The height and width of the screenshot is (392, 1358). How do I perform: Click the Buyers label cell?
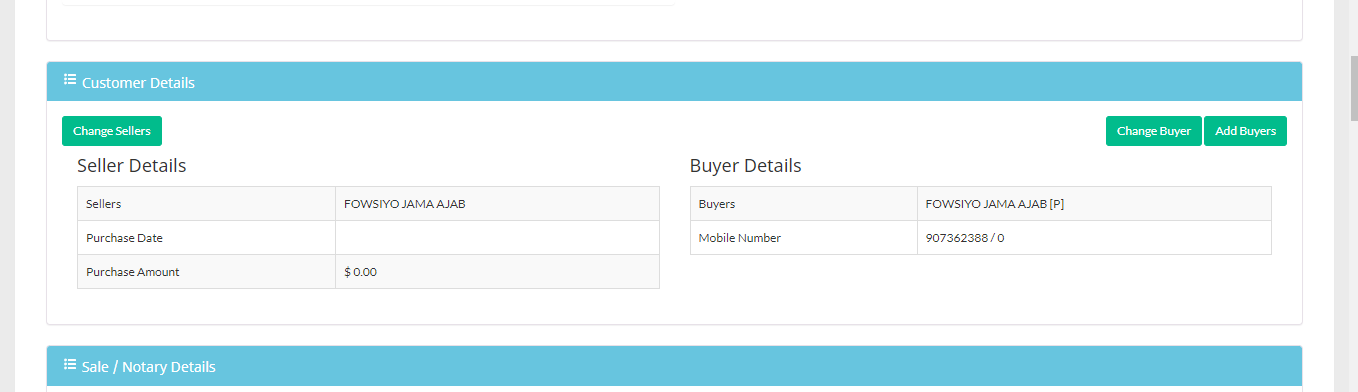[x=804, y=204]
